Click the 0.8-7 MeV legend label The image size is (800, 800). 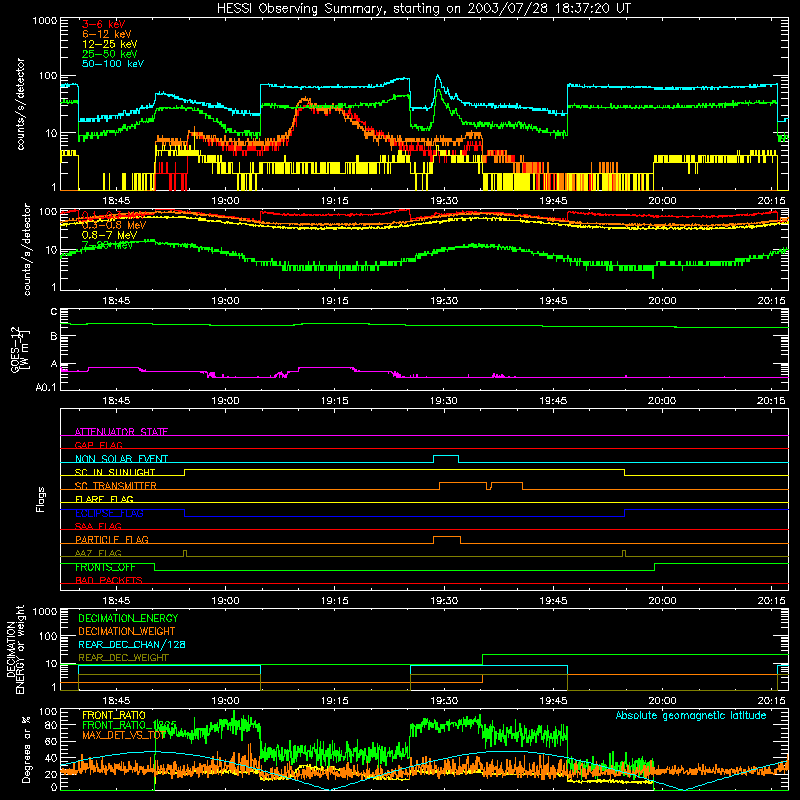pyautogui.click(x=110, y=235)
